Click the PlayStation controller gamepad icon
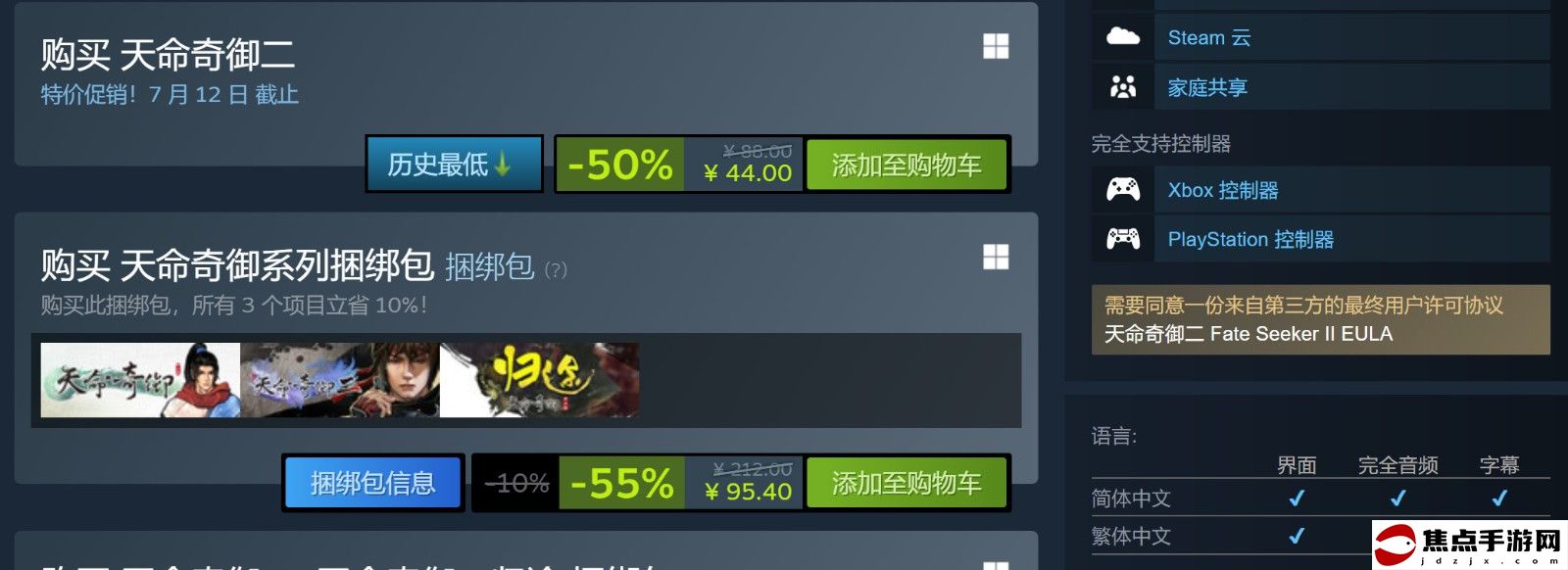The width and height of the screenshot is (1568, 570). click(x=1123, y=239)
